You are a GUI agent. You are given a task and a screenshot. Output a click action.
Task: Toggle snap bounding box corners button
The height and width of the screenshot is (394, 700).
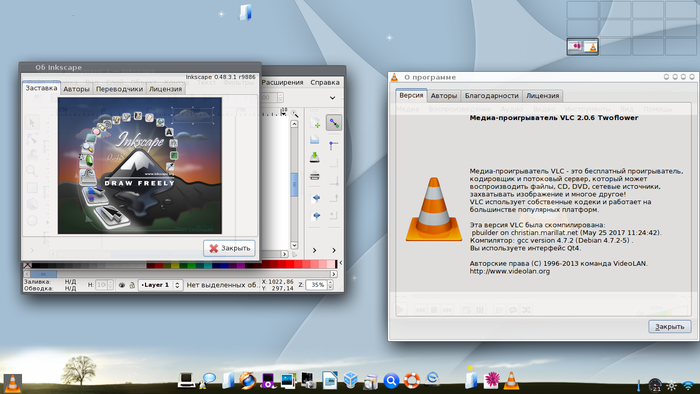tap(333, 145)
